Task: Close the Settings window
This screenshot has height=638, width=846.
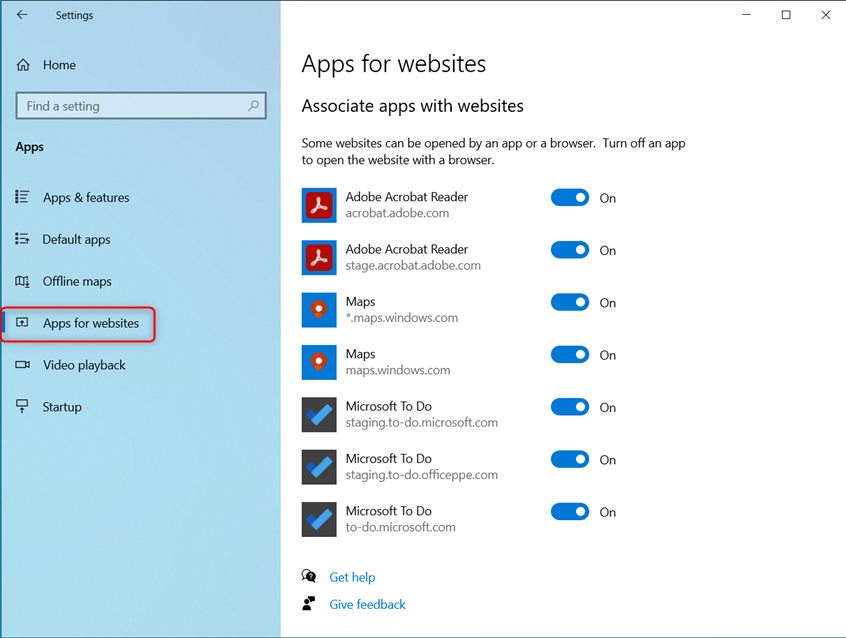Action: (x=825, y=15)
